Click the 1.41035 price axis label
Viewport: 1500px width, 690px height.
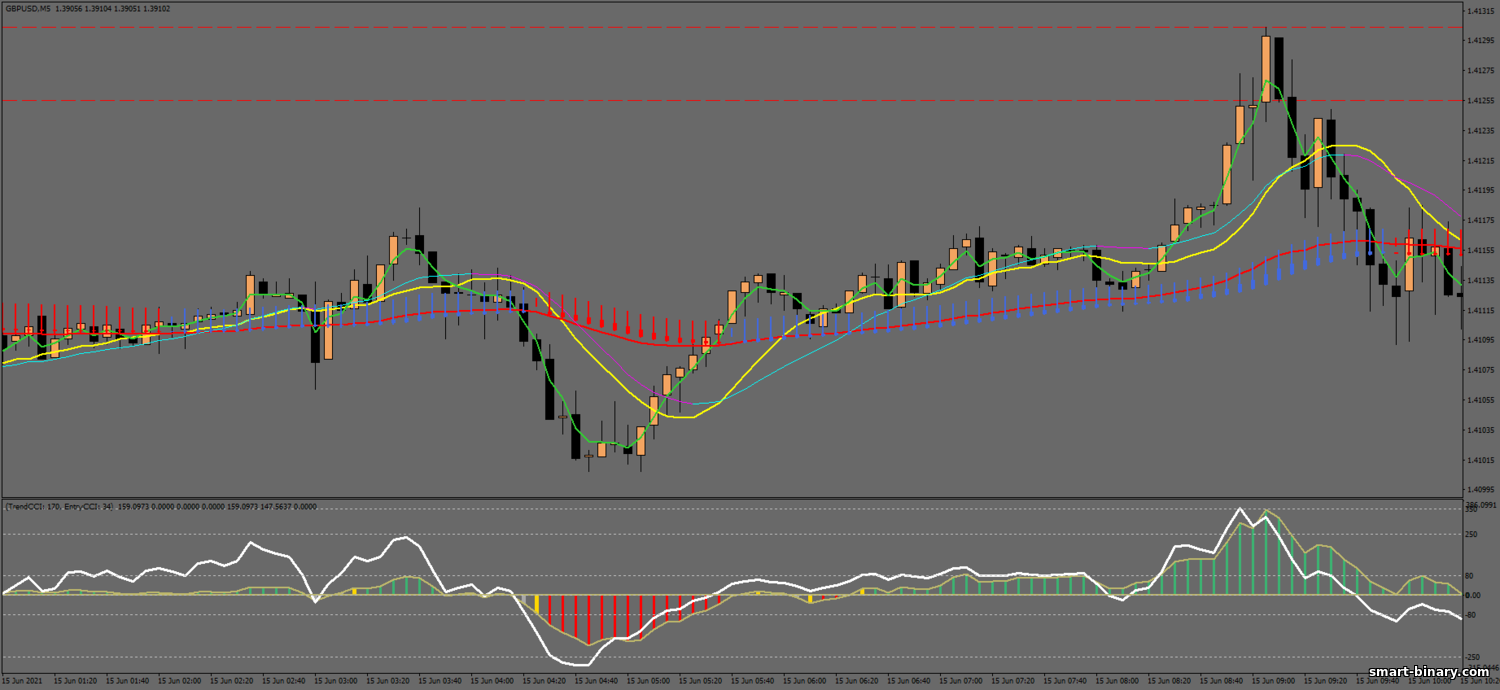coord(1480,430)
